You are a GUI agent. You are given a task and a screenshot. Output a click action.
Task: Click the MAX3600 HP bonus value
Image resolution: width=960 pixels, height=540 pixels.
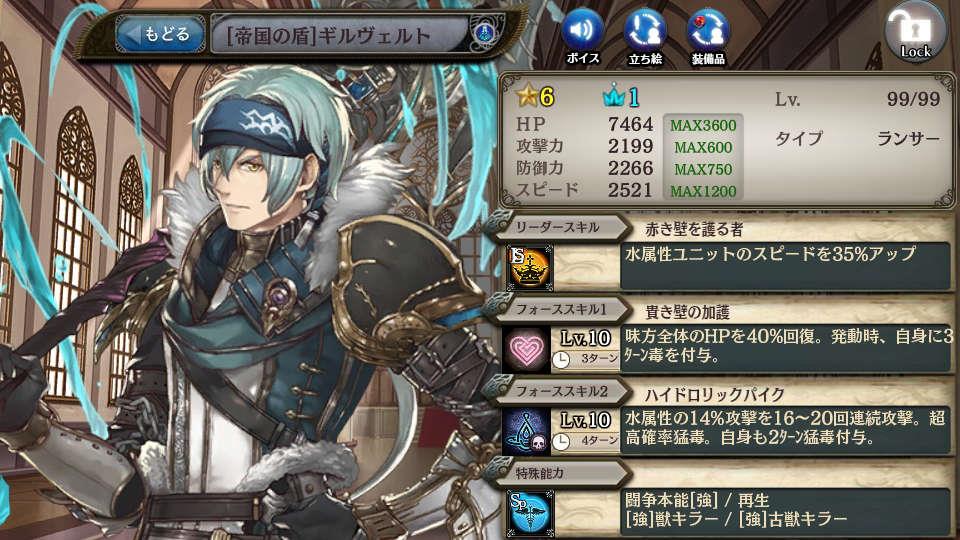pos(703,126)
